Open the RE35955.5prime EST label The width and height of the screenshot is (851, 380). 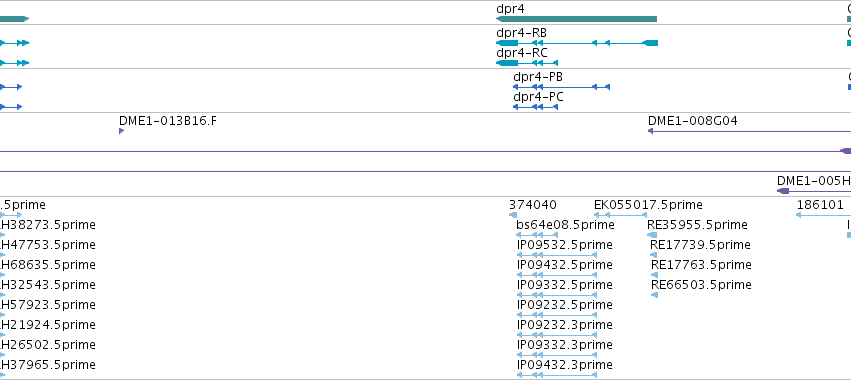click(697, 225)
